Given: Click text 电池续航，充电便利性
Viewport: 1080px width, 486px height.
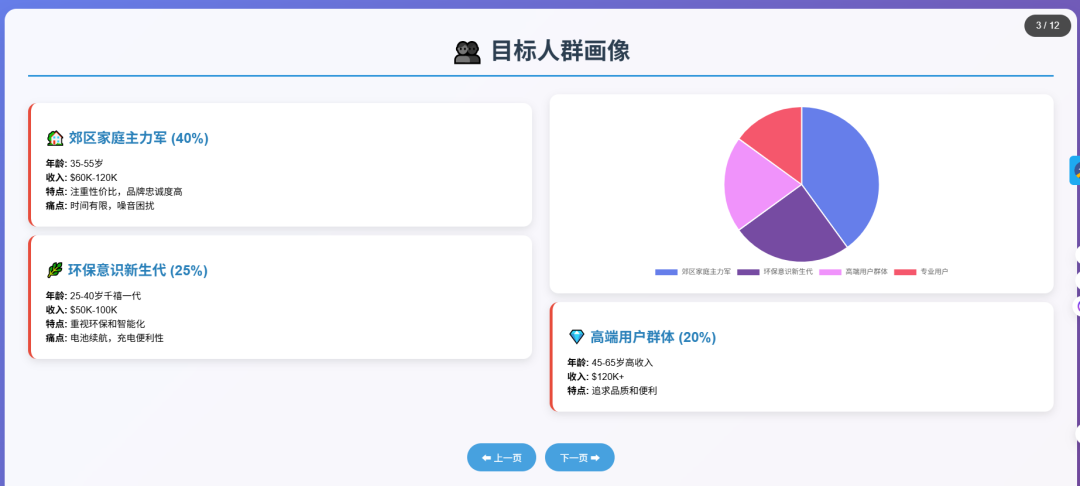Looking at the screenshot, I should (117, 338).
